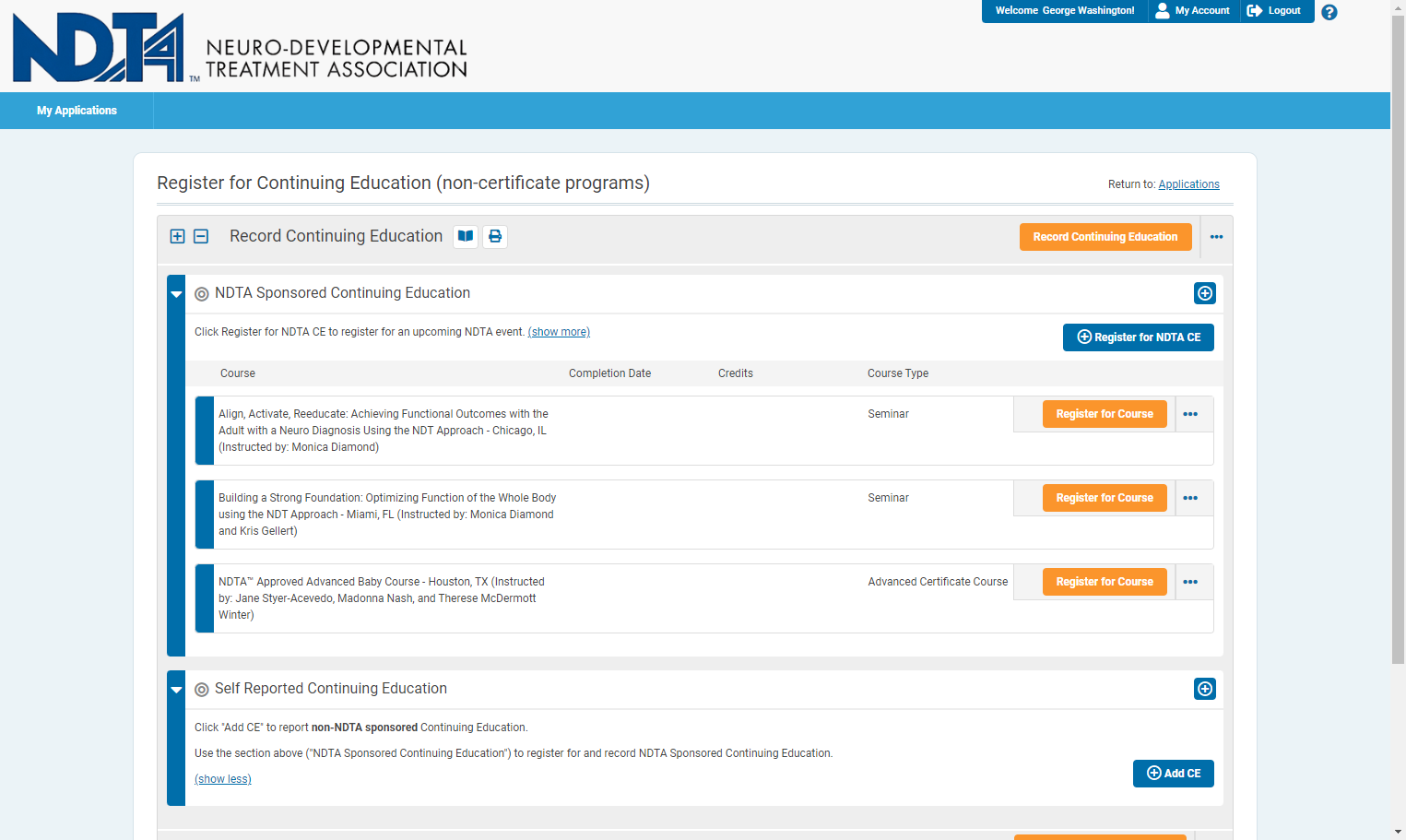Click Register for NDTA CE button
Viewport: 1406px width, 840px height.
(1139, 337)
